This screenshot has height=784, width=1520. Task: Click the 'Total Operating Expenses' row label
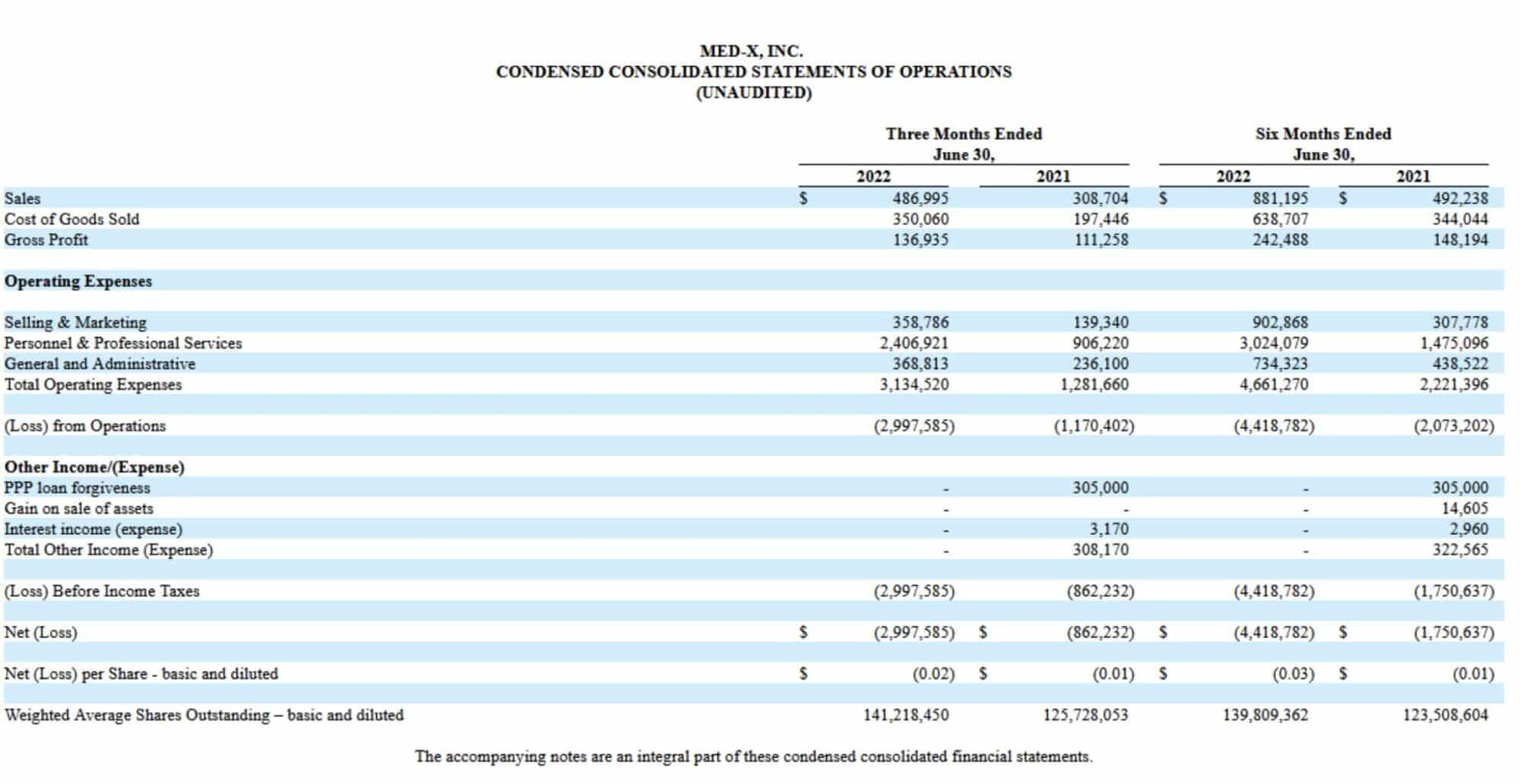pyautogui.click(x=93, y=384)
